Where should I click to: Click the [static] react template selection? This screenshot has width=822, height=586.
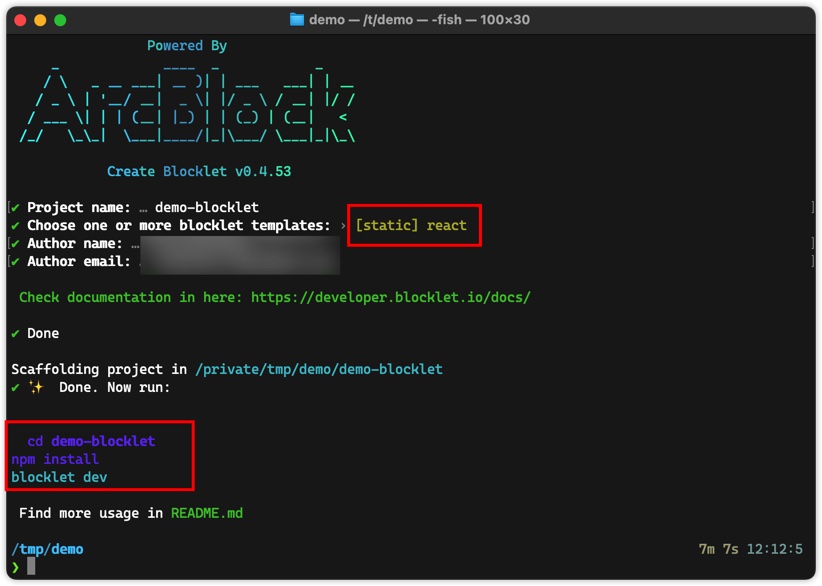click(411, 225)
